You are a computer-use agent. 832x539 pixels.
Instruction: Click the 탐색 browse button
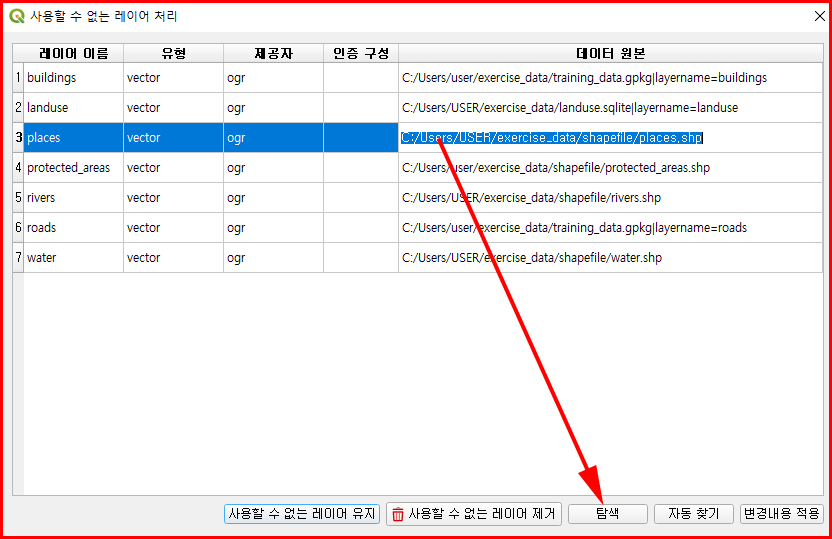[608, 514]
